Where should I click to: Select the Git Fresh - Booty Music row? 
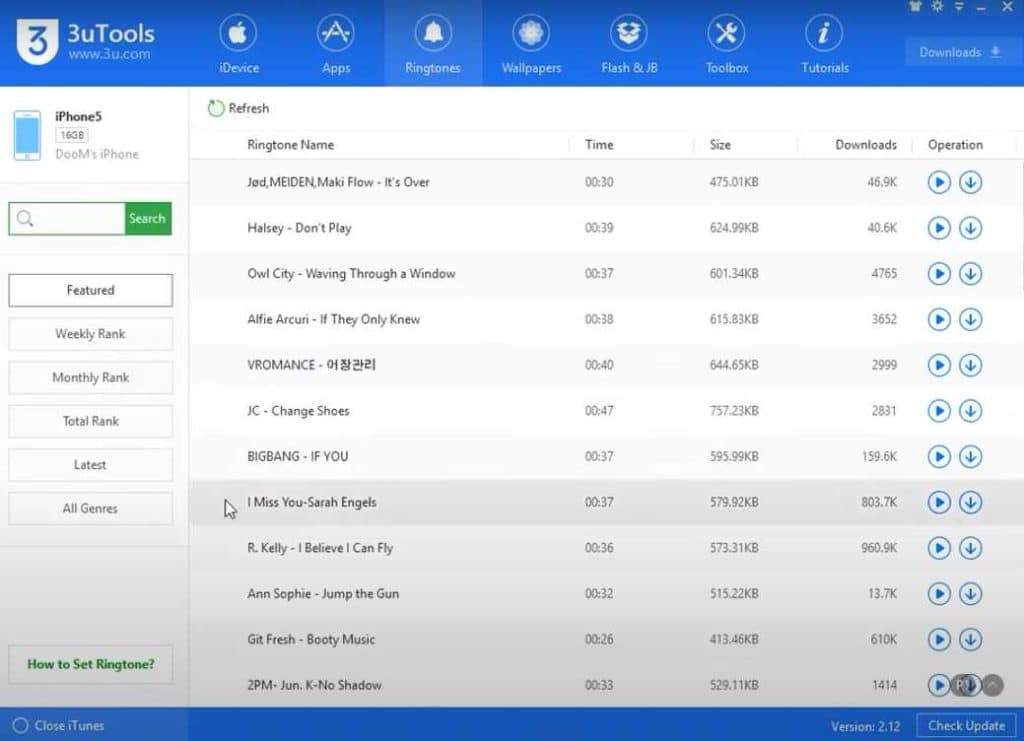pyautogui.click(x=606, y=639)
